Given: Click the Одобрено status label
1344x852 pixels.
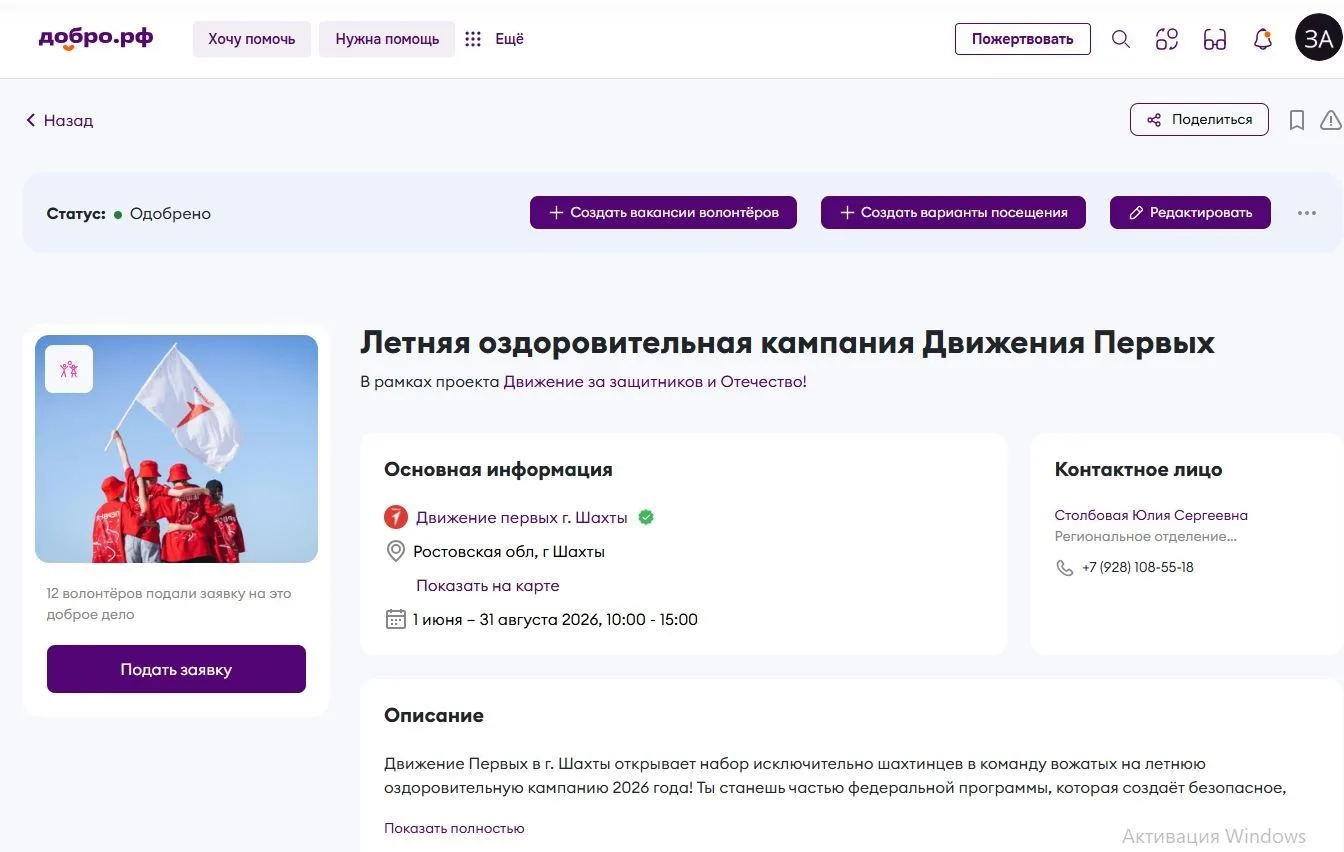Looking at the screenshot, I should (x=170, y=213).
